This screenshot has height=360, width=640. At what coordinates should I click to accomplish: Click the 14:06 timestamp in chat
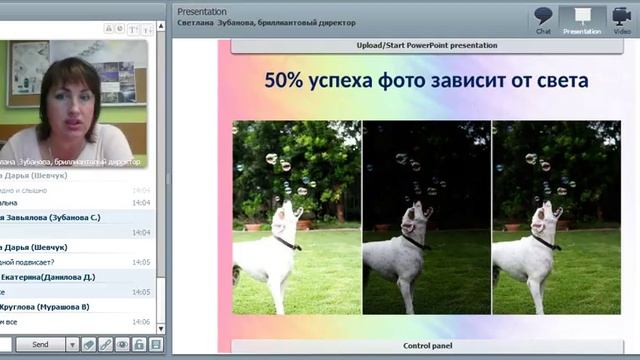141,322
